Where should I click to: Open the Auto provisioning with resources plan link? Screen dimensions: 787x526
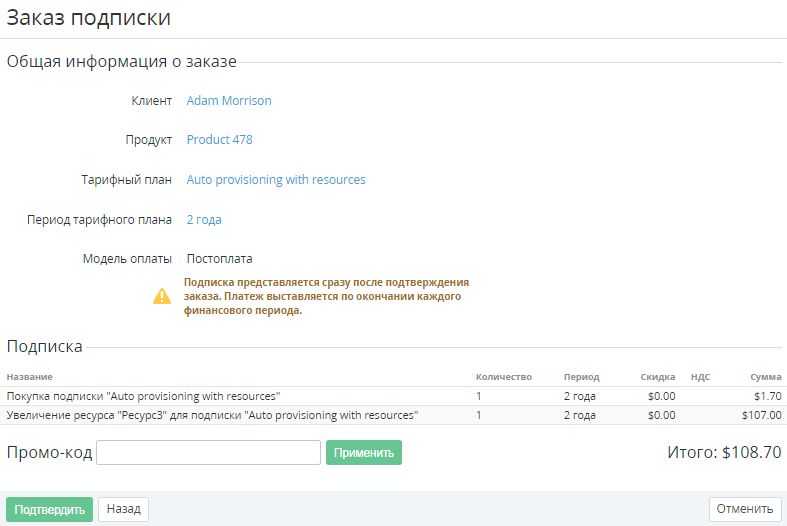point(276,180)
